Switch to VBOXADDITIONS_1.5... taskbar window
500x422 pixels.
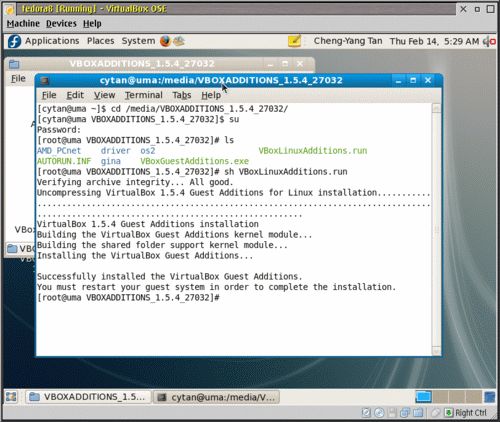tap(88, 397)
